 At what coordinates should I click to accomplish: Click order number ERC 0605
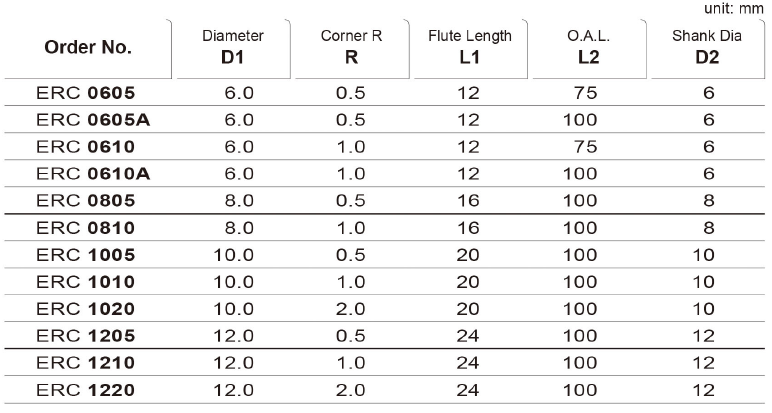coord(86,93)
